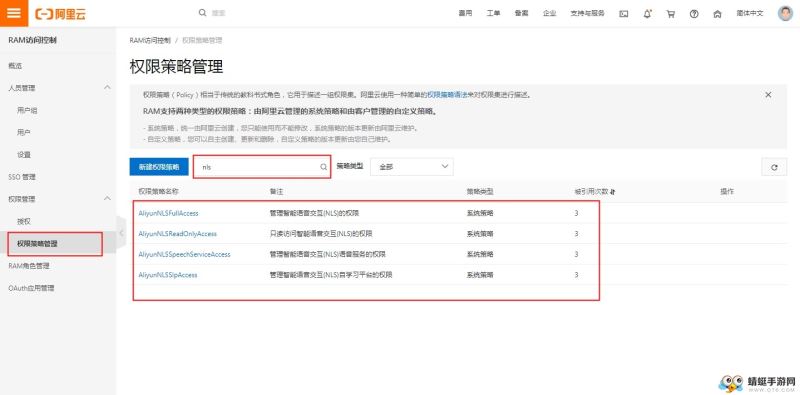800x395 pixels.
Task: Click the 权限策略名称 column header
Action: point(159,192)
